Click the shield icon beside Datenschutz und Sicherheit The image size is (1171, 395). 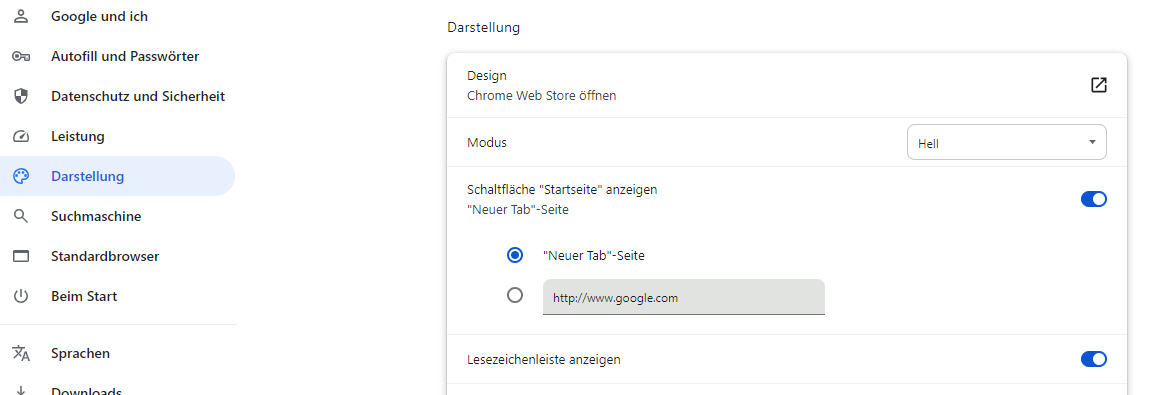[x=21, y=96]
